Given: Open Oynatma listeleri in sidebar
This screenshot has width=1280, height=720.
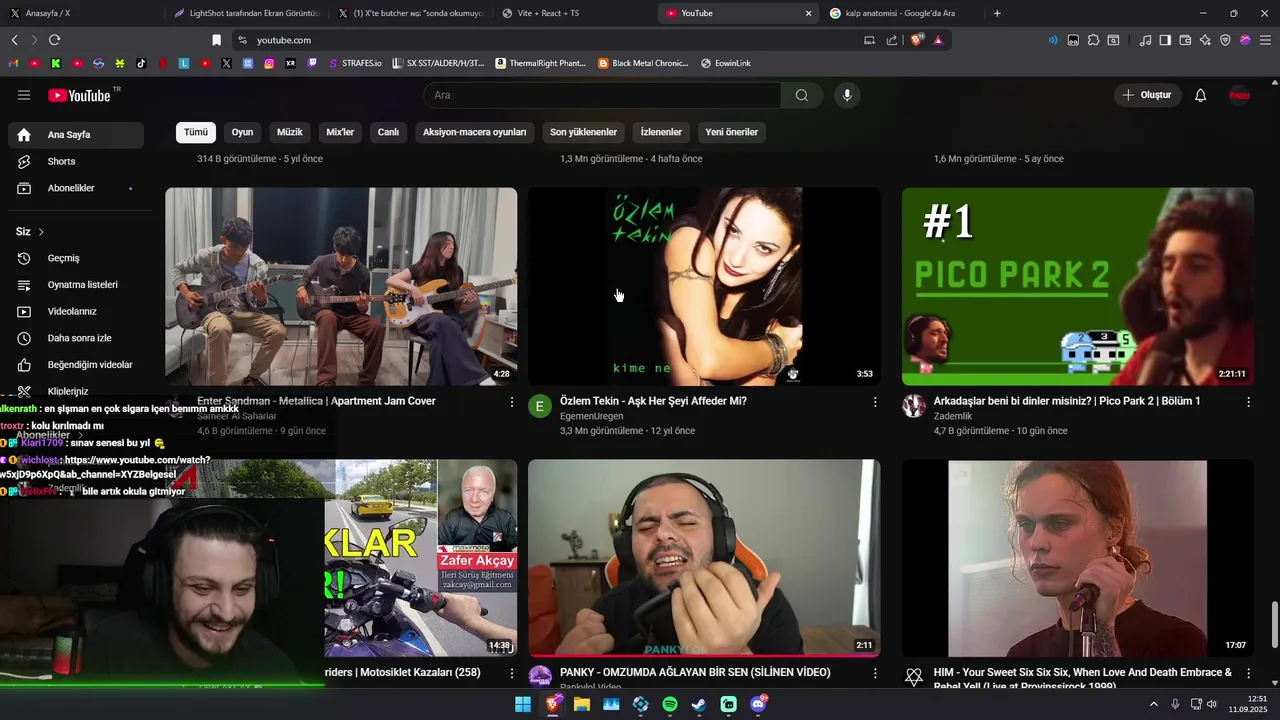Looking at the screenshot, I should point(76,285).
